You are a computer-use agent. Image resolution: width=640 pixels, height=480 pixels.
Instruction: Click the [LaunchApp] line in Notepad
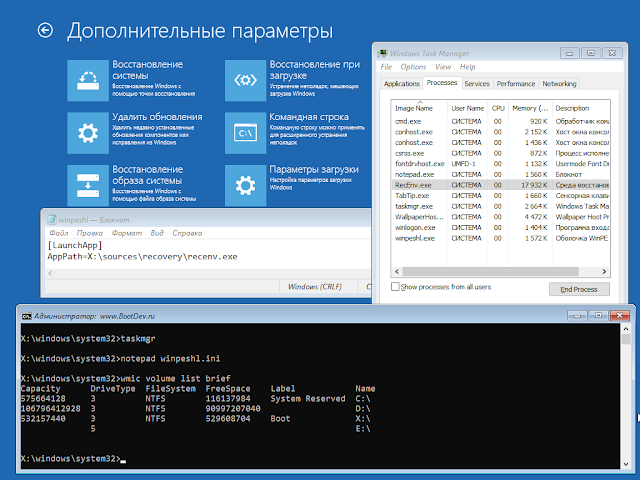click(x=75, y=245)
